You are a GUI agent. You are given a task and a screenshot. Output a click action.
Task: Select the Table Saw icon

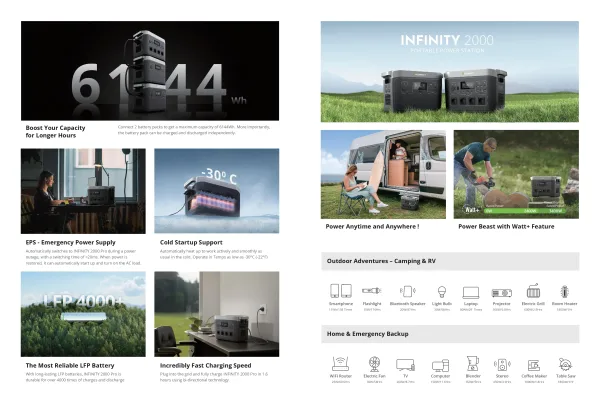click(x=565, y=364)
